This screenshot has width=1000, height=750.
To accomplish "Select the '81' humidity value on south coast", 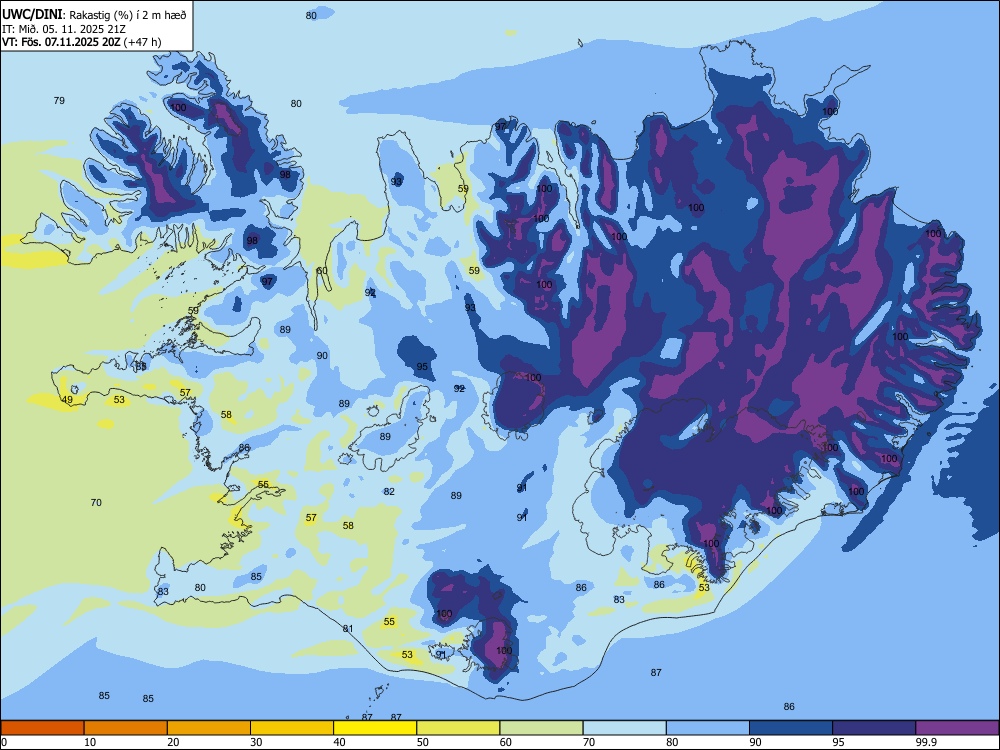I will (348, 629).
